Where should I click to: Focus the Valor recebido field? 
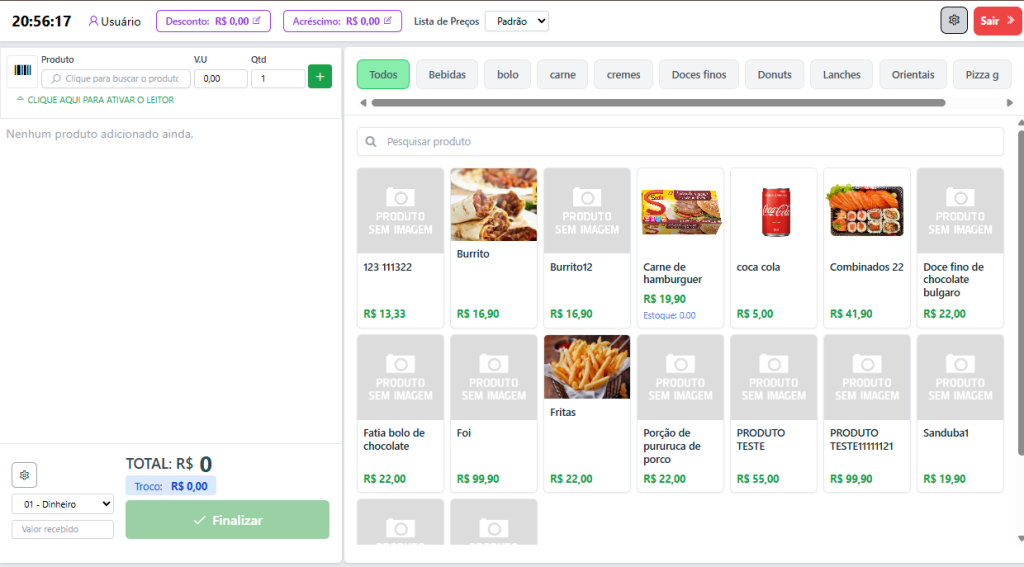click(x=63, y=529)
